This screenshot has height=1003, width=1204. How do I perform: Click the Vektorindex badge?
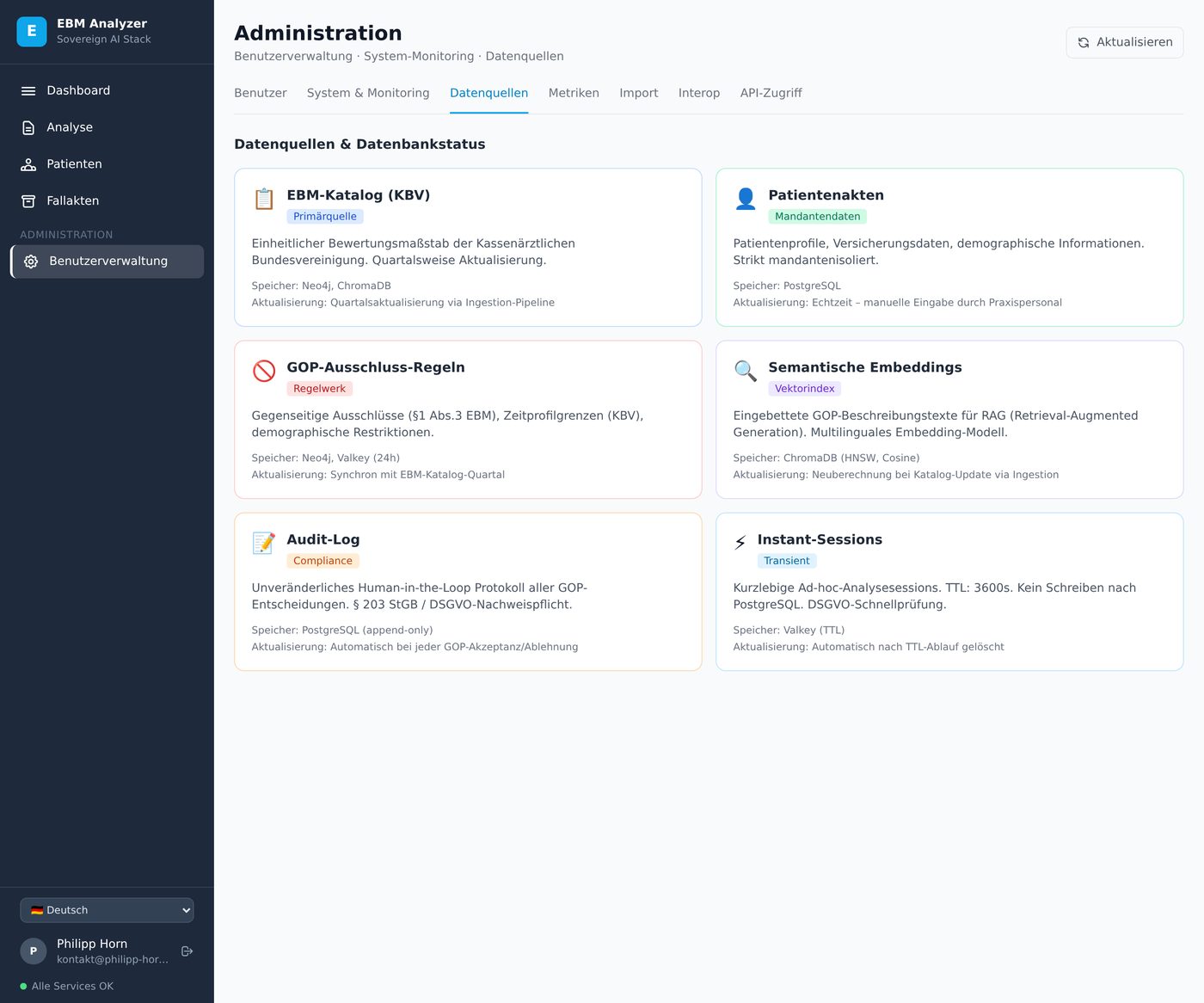coord(804,389)
